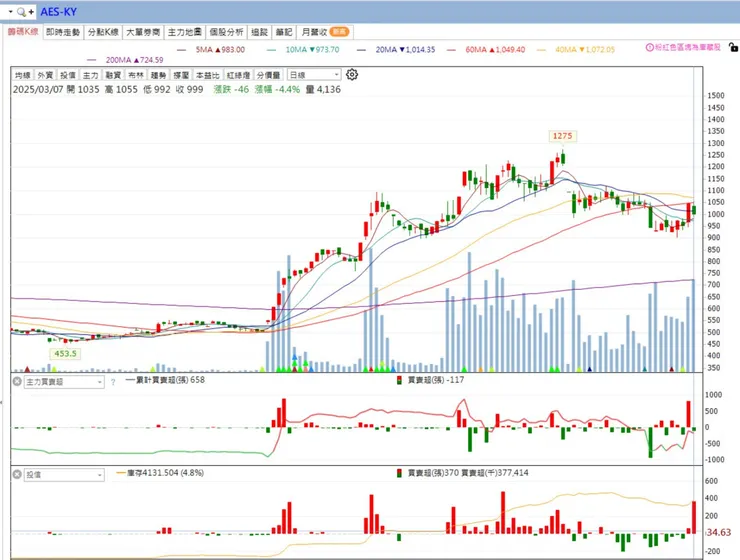740x560 pixels.
Task: Open the 主力買賣超 indicator dropdown
Action: click(x=64, y=382)
